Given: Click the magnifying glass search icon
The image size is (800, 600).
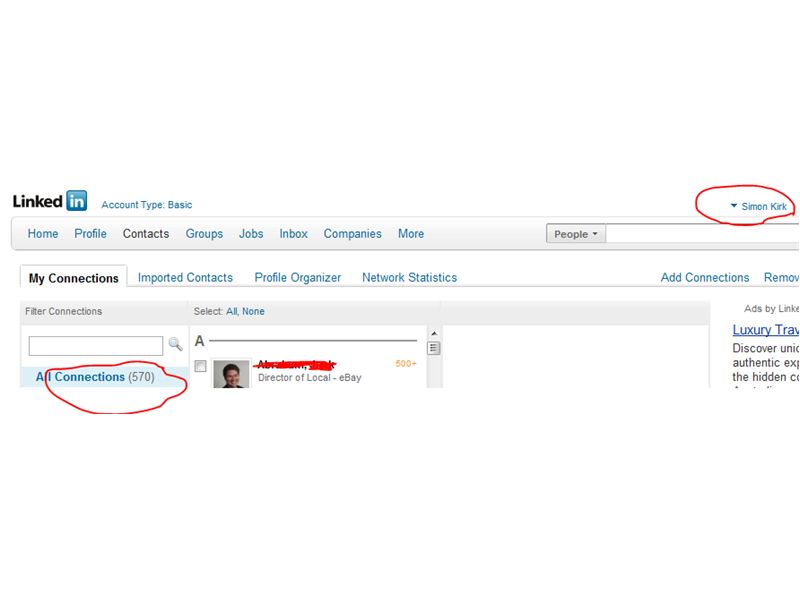Looking at the screenshot, I should point(176,344).
